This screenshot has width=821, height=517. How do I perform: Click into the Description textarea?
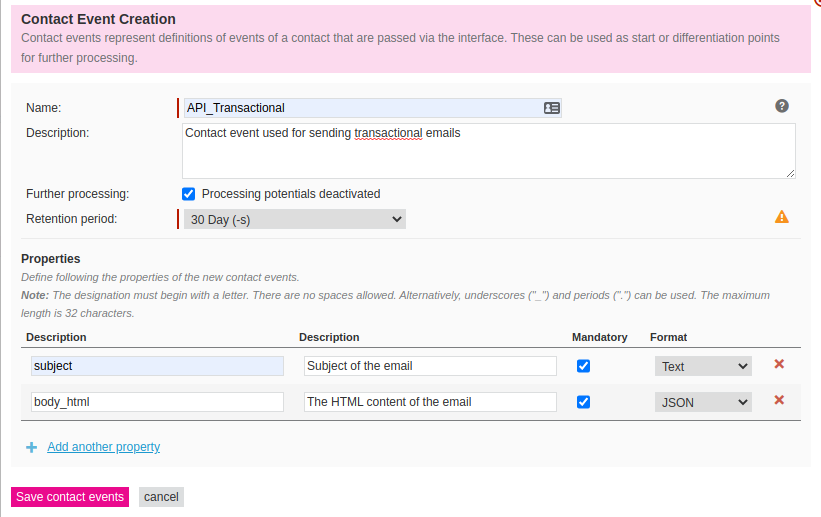[489, 151]
